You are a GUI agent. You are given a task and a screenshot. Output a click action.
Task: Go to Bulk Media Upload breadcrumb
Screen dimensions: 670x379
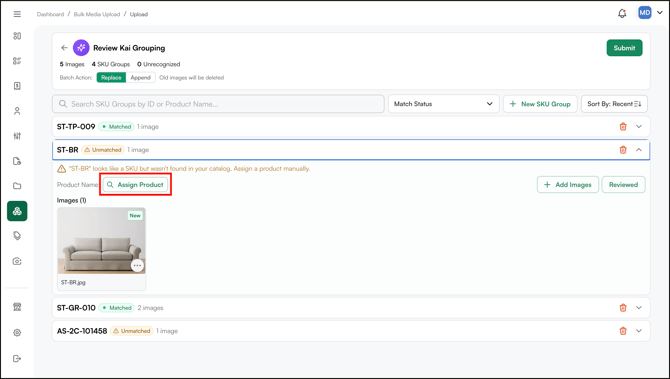tap(97, 14)
